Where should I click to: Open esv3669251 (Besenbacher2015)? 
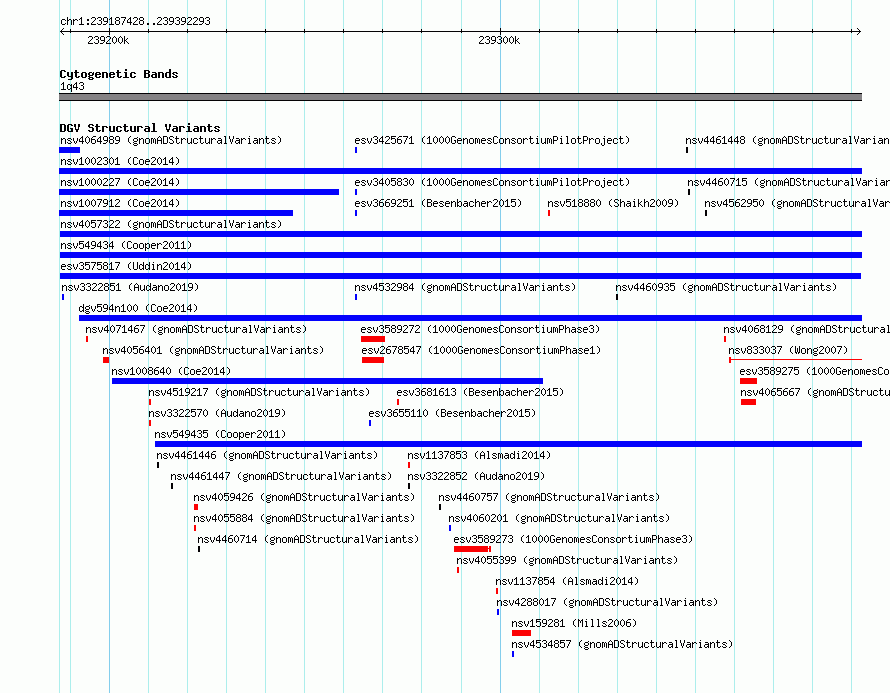pyautogui.click(x=438, y=203)
